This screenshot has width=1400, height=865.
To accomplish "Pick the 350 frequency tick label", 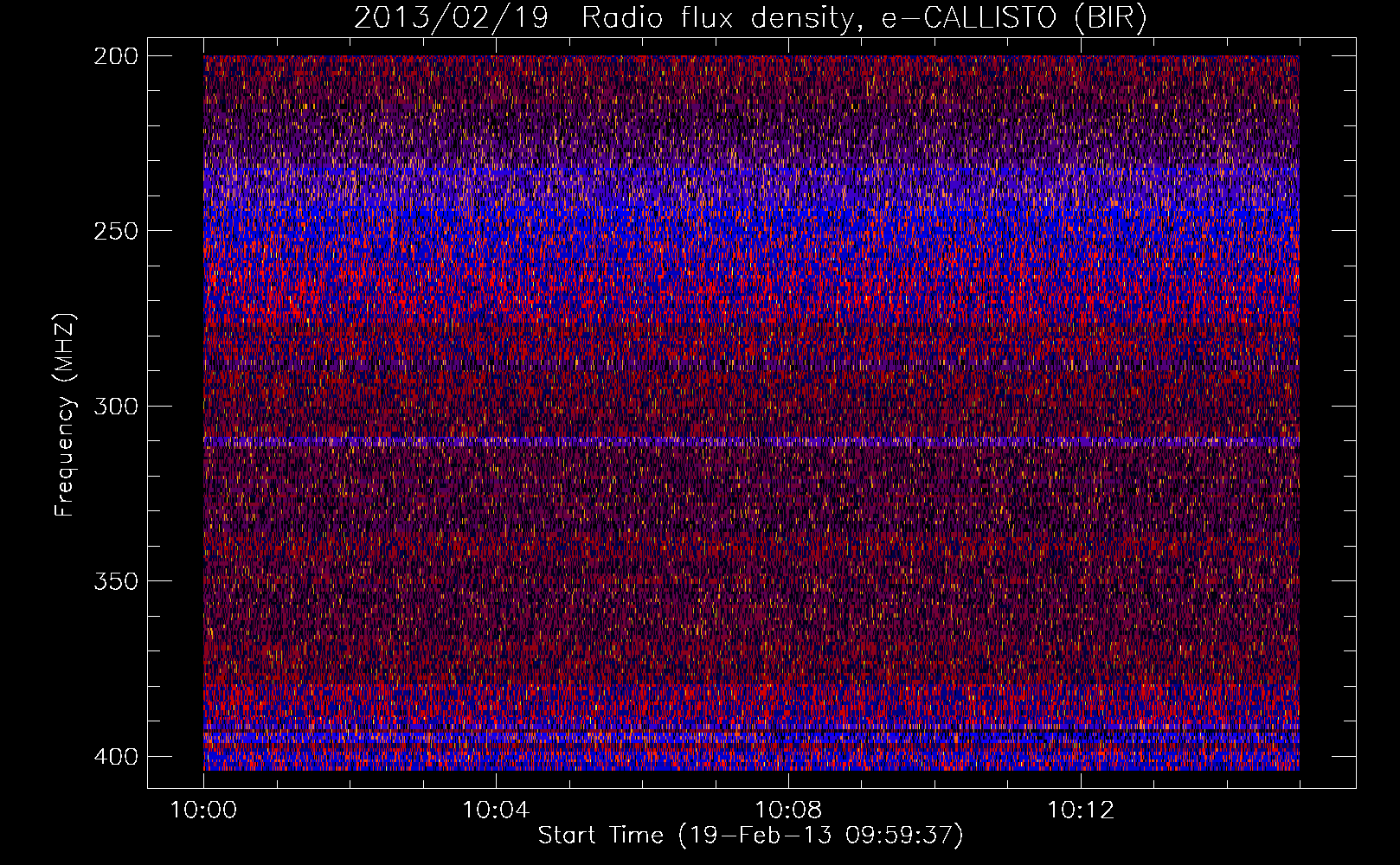I will pyautogui.click(x=115, y=581).
